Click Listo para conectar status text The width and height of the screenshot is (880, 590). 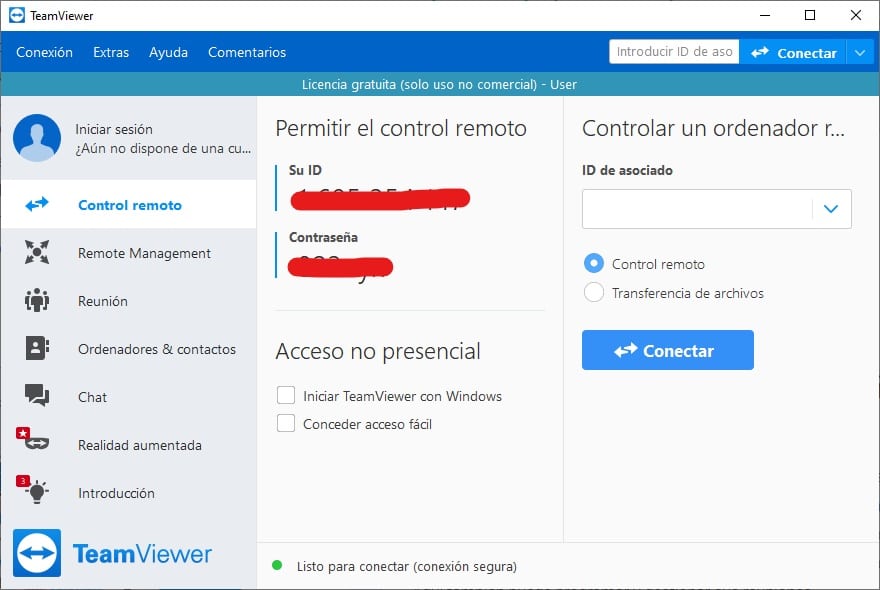(x=407, y=566)
